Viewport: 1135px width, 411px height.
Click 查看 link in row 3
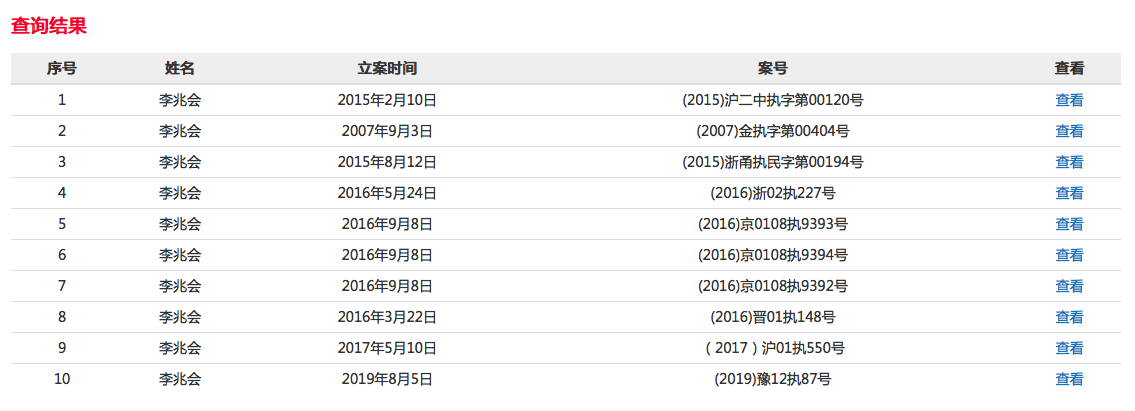click(x=1069, y=162)
